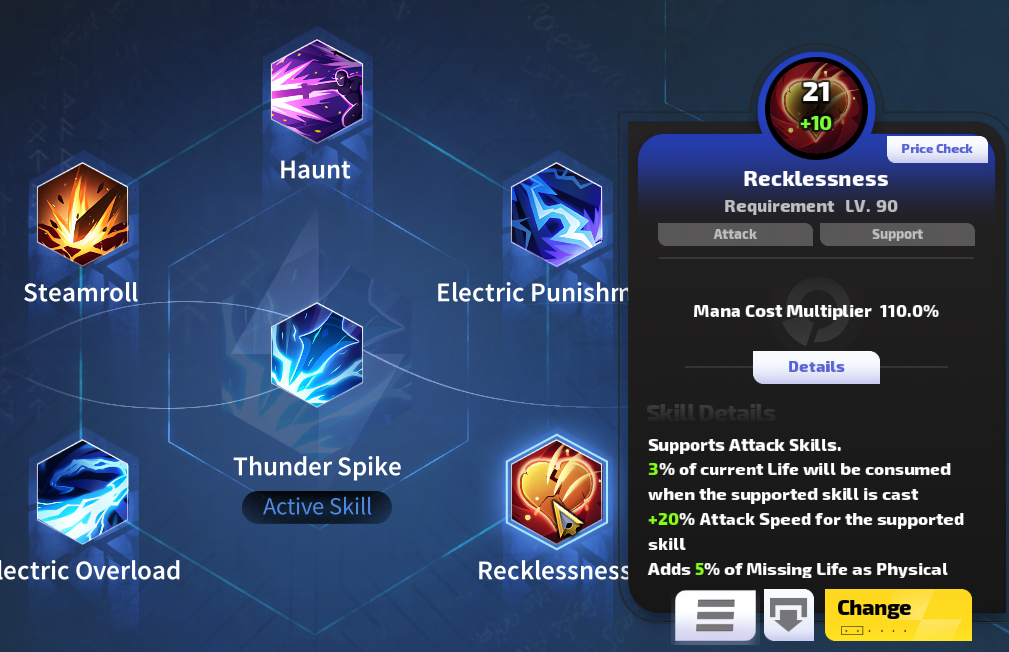Screen dimensions: 1009x652
Task: Click the Thunder Spike skill name
Action: click(317, 467)
